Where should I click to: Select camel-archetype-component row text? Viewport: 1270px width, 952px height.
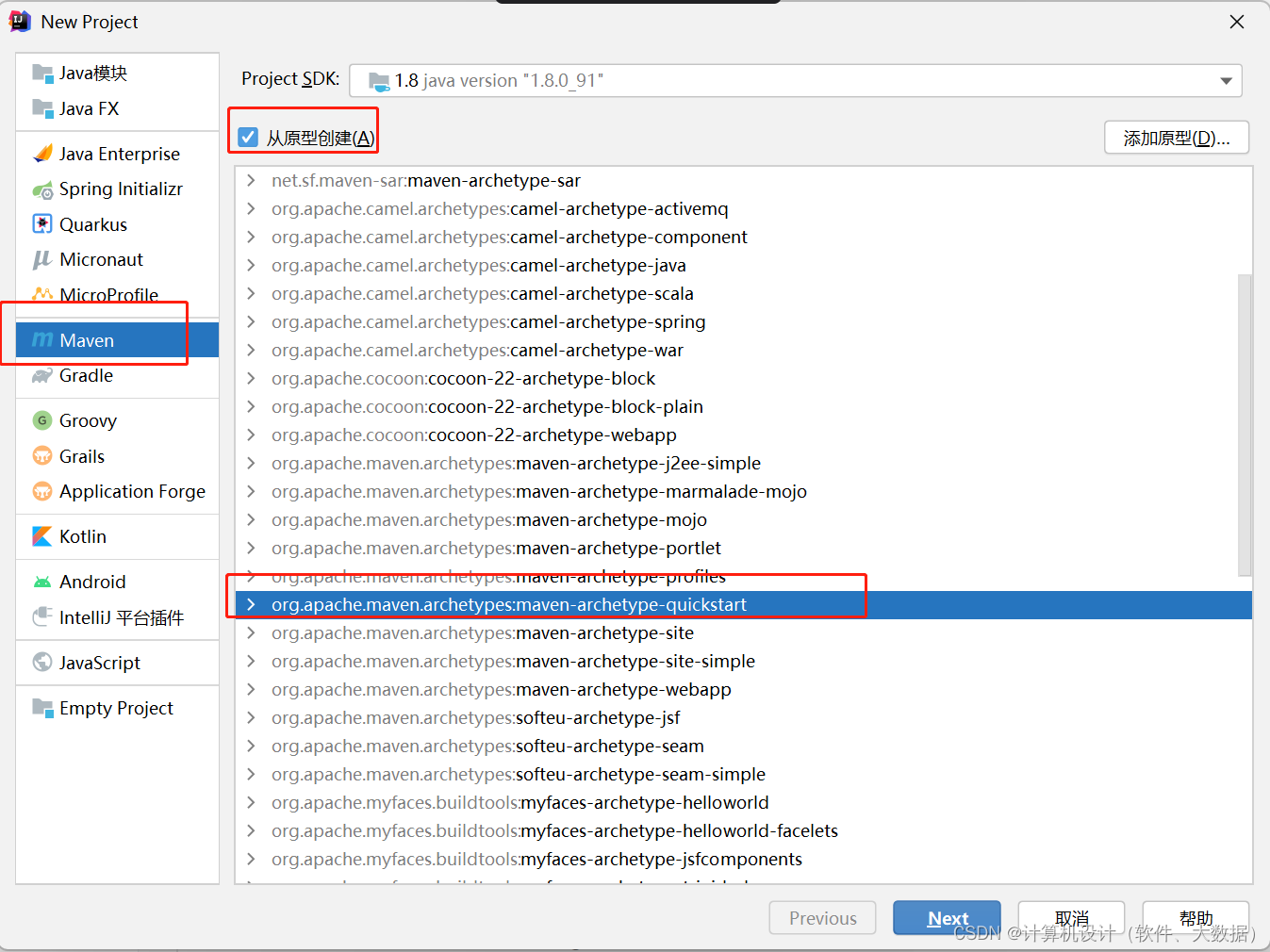pos(509,237)
